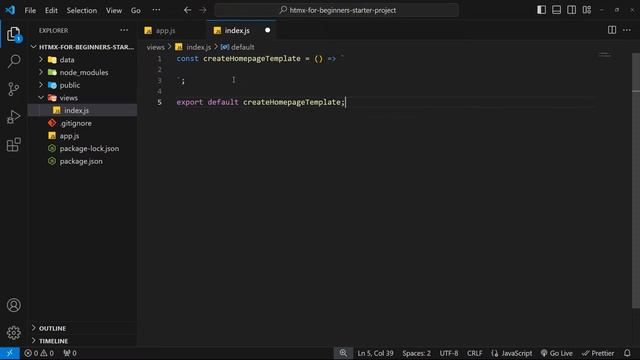Open the Customize Layout icon
Screen dimensions: 640x360
tap(587, 10)
